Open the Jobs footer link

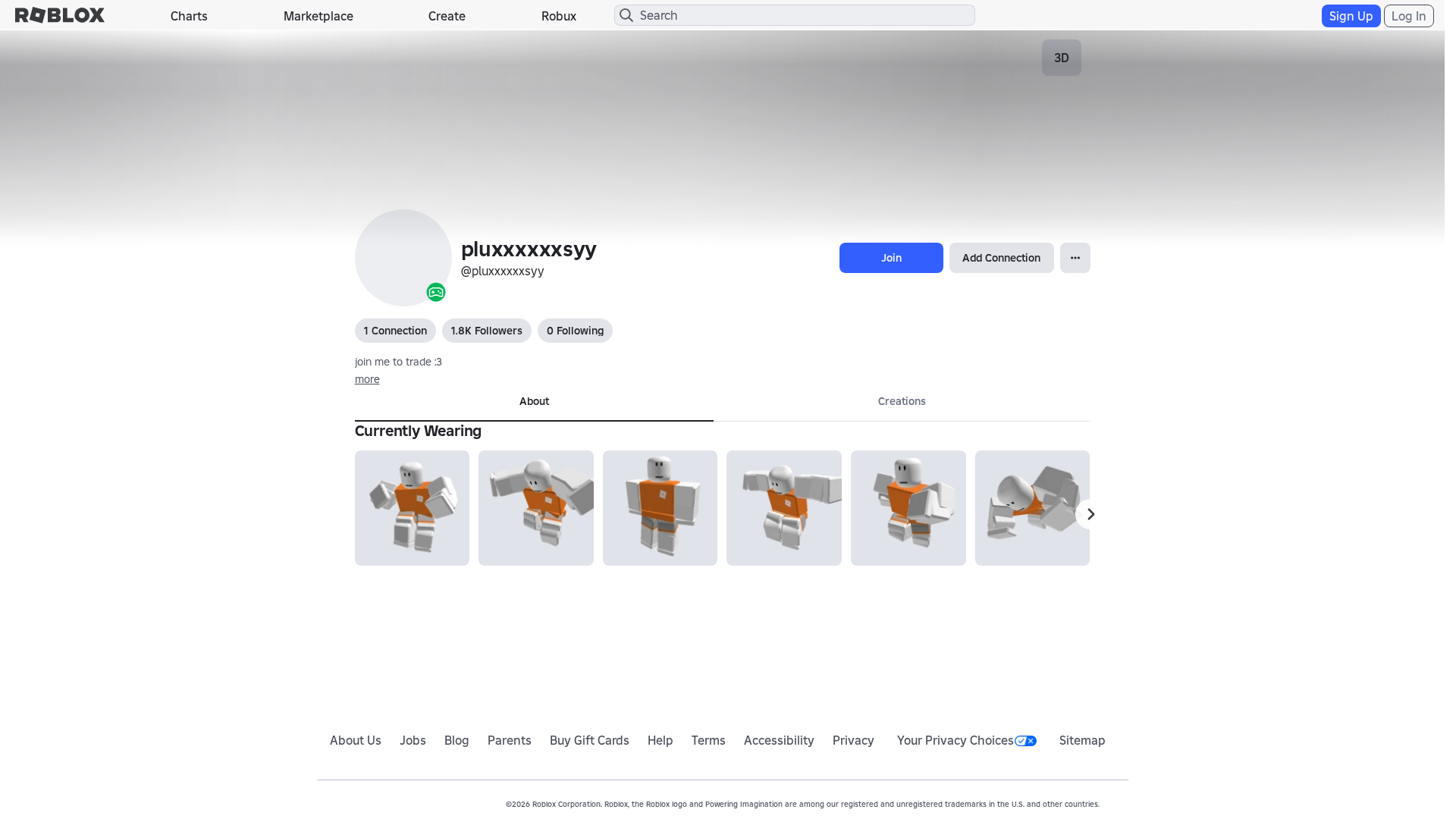413,740
